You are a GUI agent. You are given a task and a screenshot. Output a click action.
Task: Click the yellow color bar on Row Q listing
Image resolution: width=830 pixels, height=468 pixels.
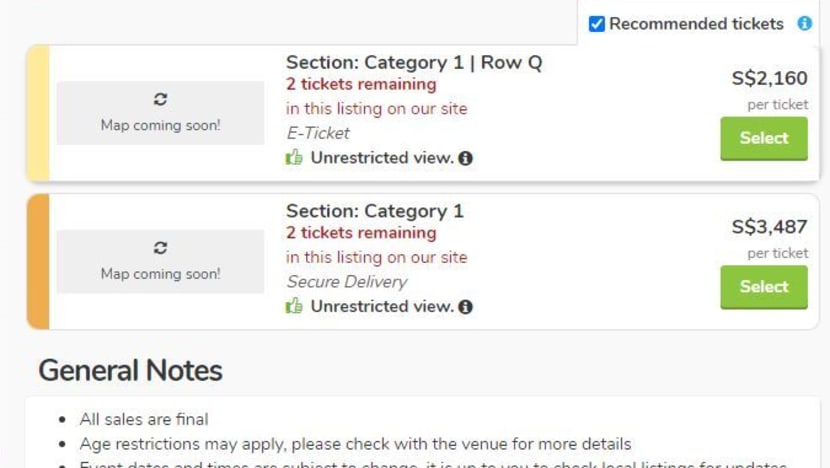pos(38,113)
